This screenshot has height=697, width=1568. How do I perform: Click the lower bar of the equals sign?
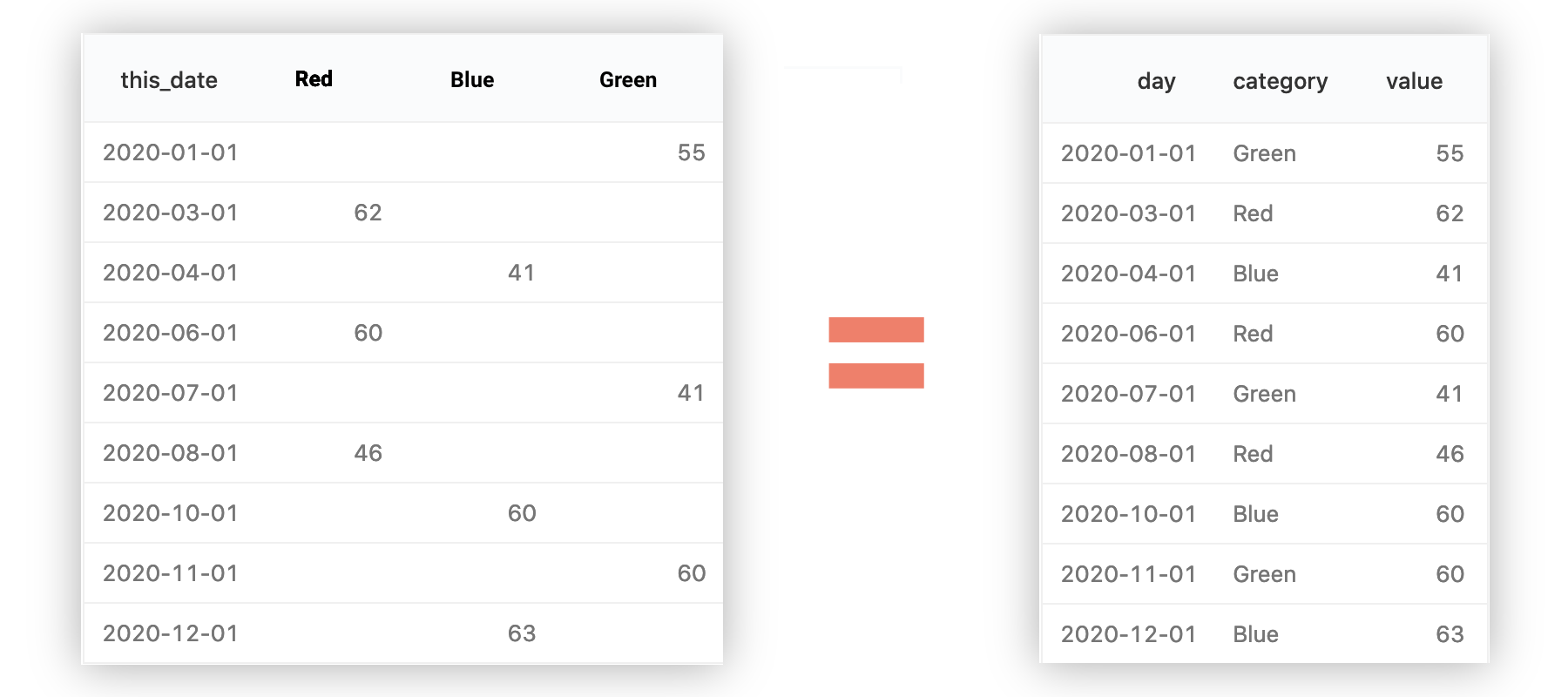tap(875, 376)
